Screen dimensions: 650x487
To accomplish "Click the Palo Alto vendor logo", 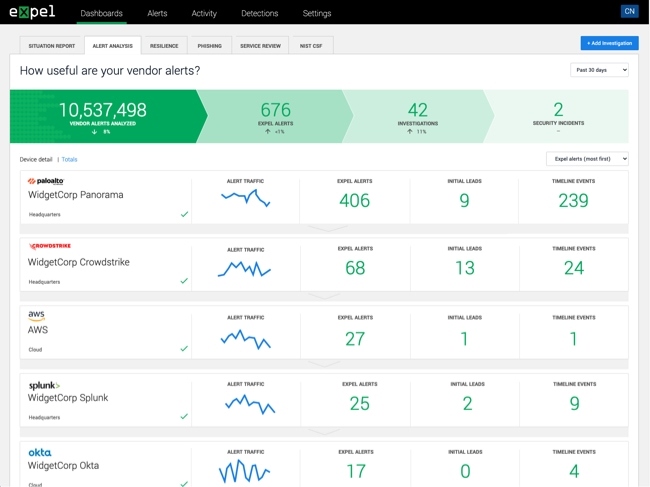I will coord(46,181).
